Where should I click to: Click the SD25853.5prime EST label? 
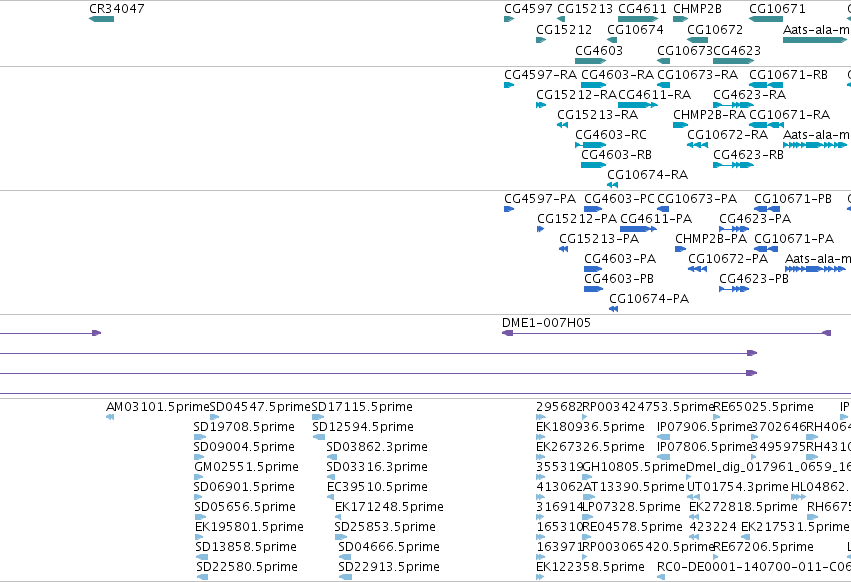pos(385,527)
